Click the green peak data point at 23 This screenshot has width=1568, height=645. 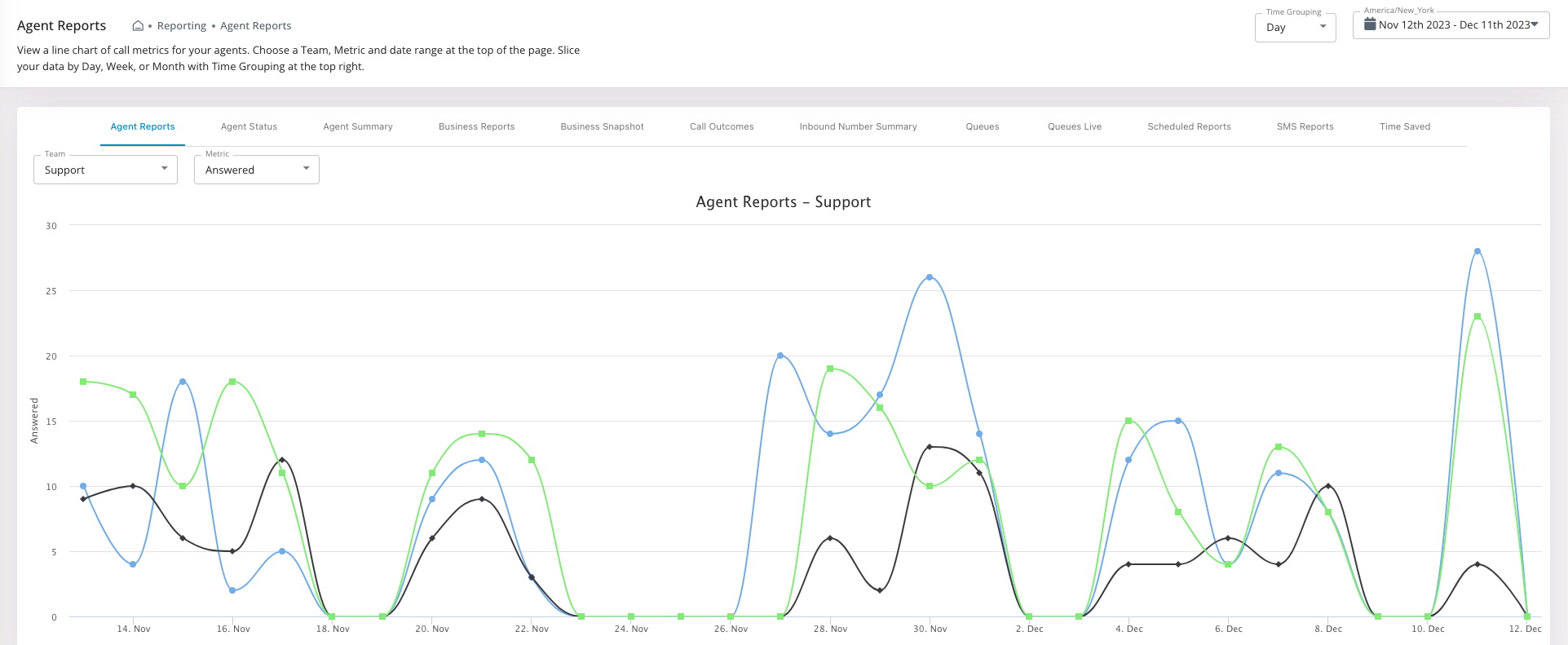click(1477, 316)
